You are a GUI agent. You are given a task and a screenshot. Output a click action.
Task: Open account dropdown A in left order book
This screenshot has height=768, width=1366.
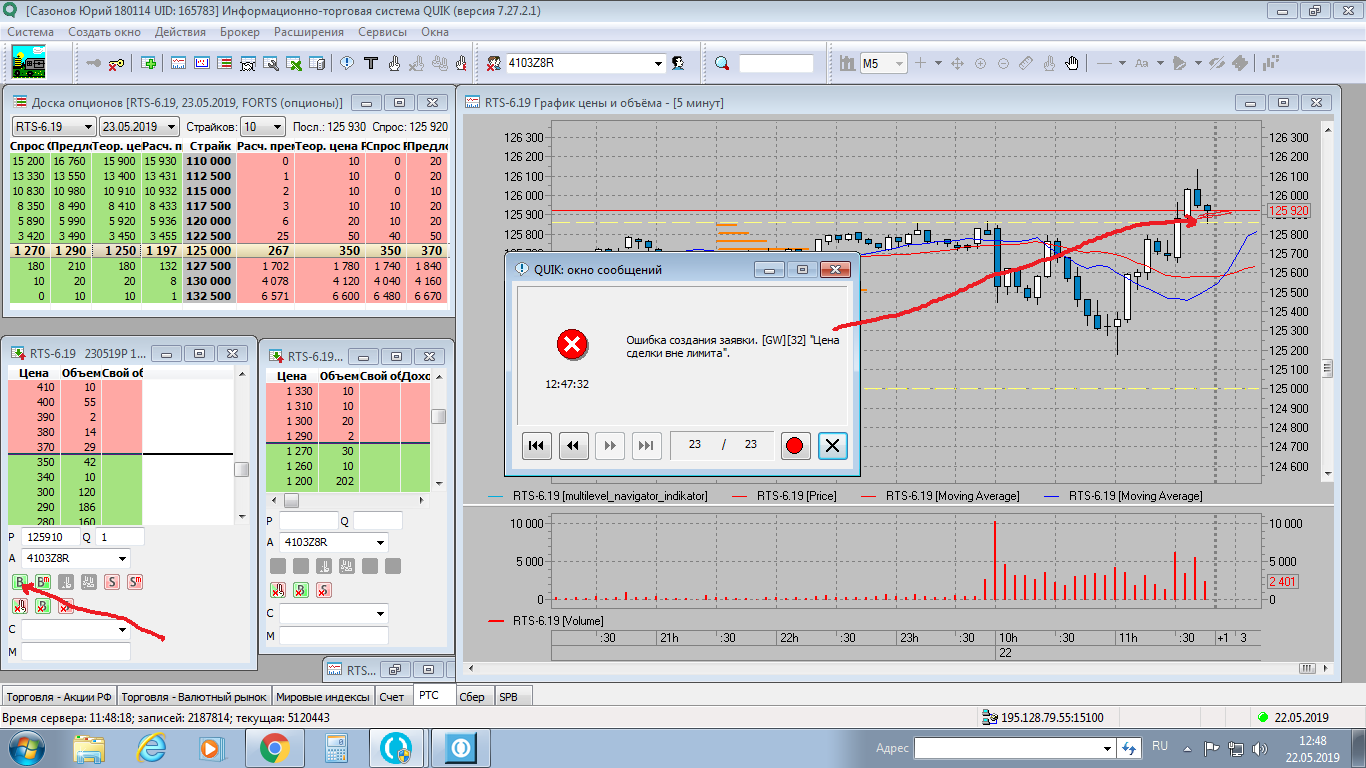click(123, 558)
